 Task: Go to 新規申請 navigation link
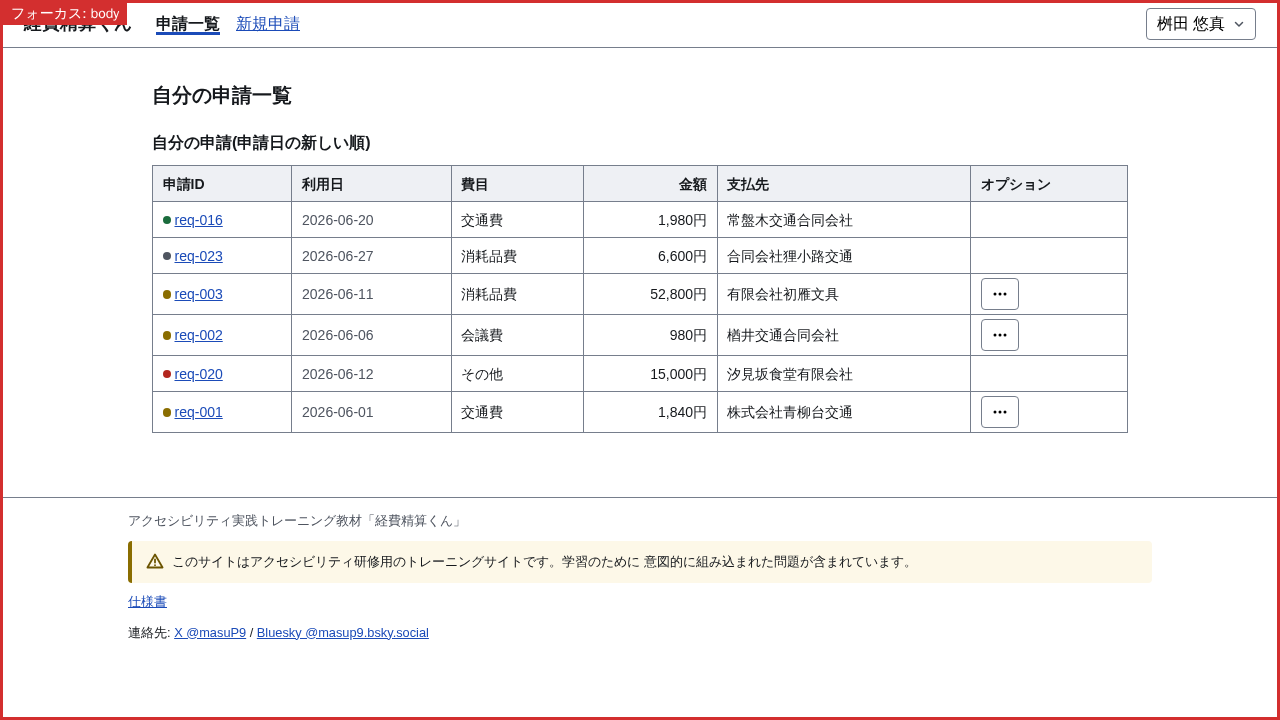tap(268, 24)
